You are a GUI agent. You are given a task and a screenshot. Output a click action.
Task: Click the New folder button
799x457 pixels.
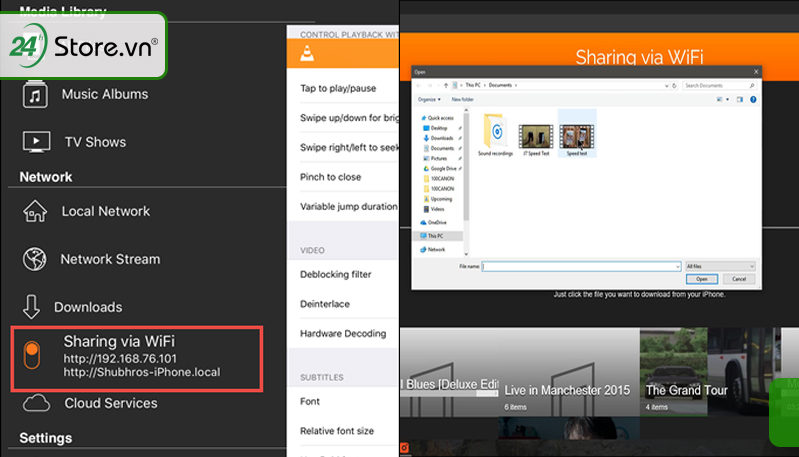(462, 99)
